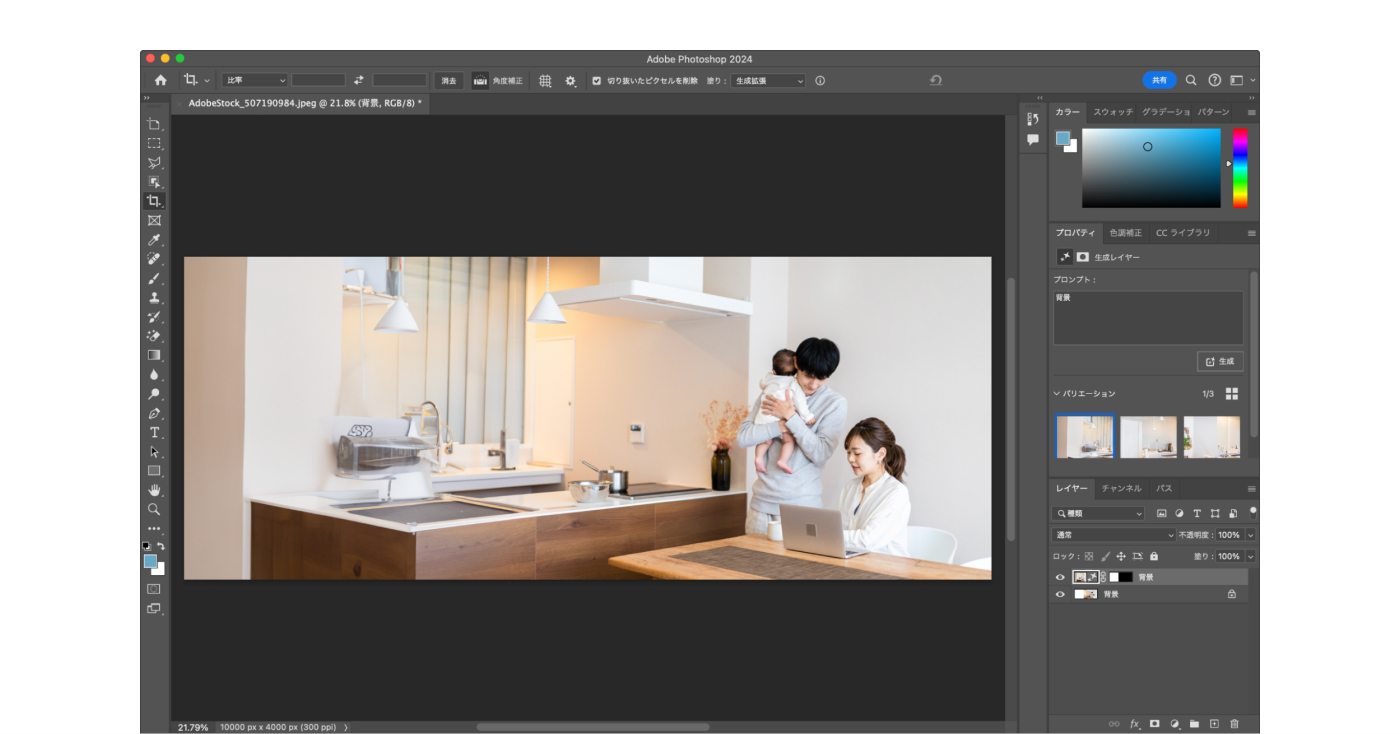Open the 比率 aspect ratio dropdown
Viewport: 1400px width, 734px height.
pyautogui.click(x=255, y=80)
